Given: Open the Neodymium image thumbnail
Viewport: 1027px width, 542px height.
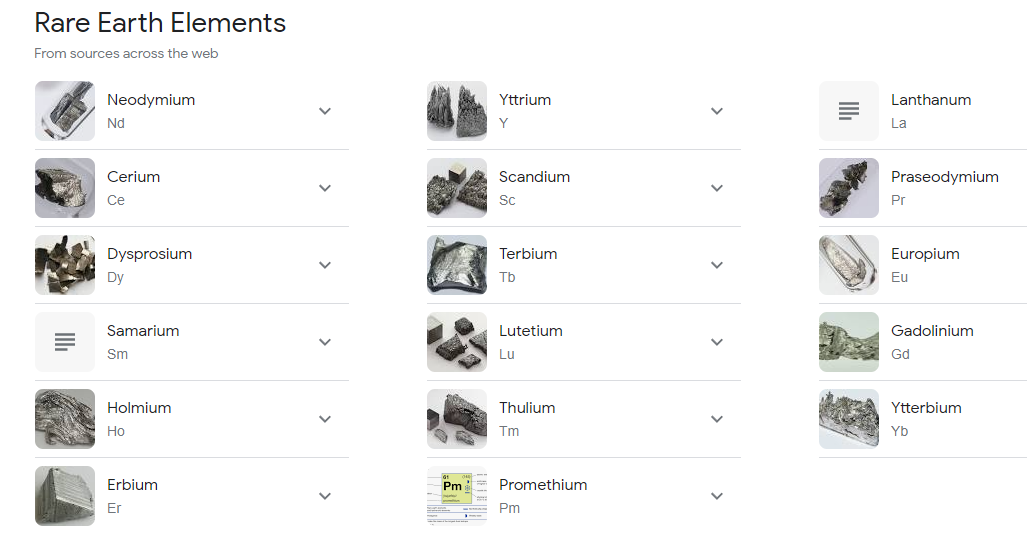Looking at the screenshot, I should (64, 111).
